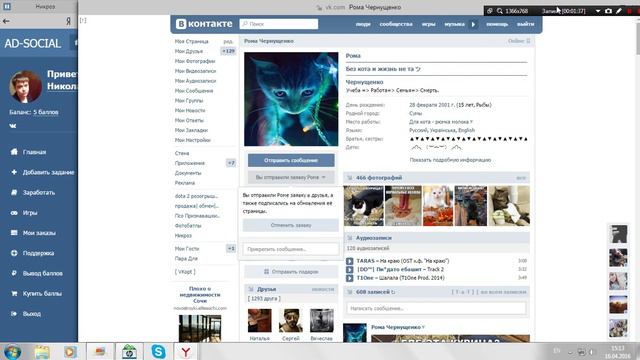Screen dimensions: 640x360
Task: Open Главная in AD-SOCIAL sidebar
Action: click(x=34, y=152)
